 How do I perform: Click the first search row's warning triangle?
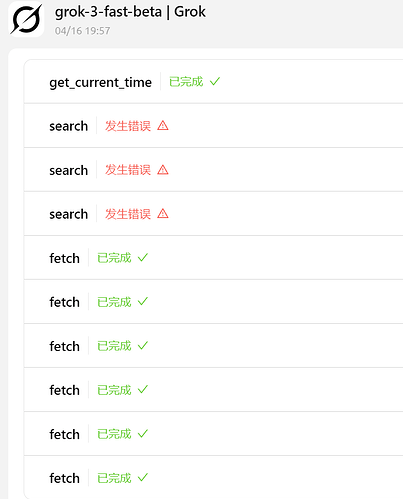[x=163, y=126]
